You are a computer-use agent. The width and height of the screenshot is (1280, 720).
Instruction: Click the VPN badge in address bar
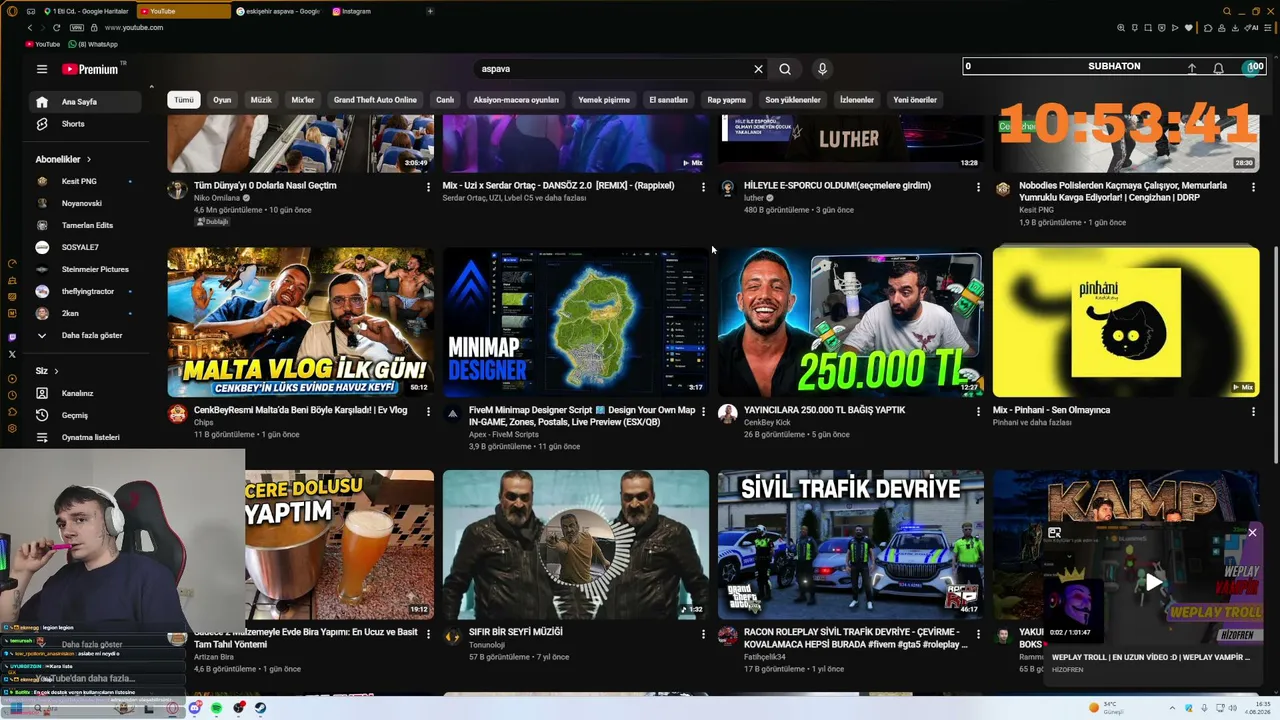point(77,27)
